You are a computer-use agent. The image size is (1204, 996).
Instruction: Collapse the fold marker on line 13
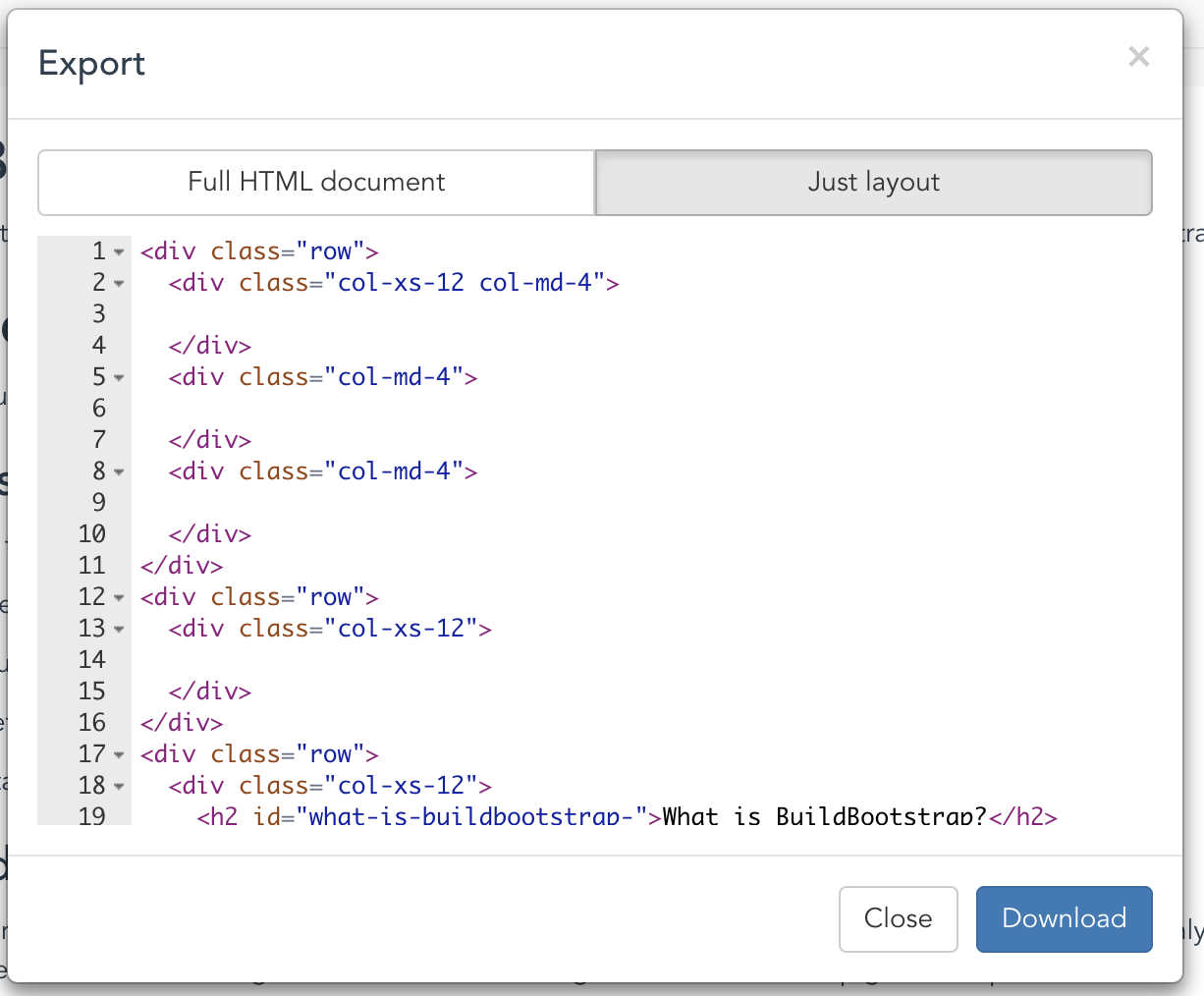pyautogui.click(x=120, y=630)
